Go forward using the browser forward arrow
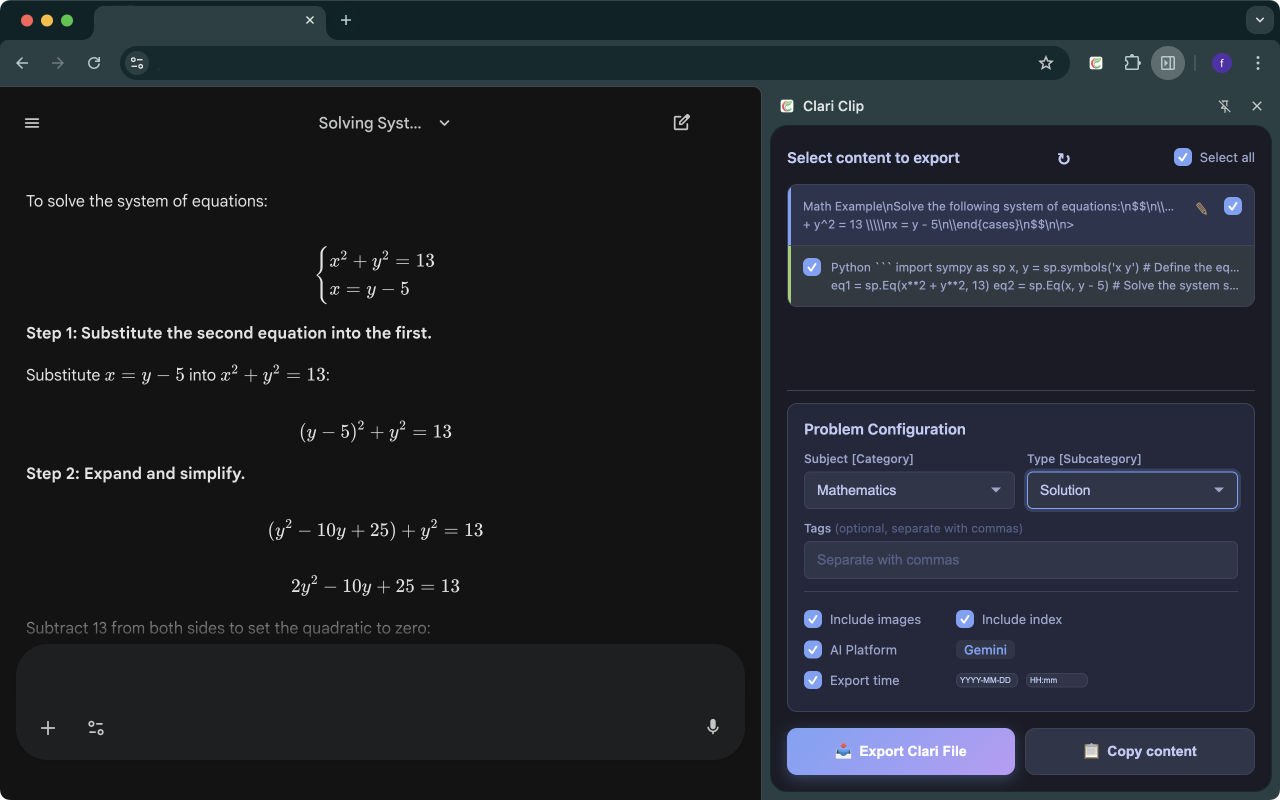 tap(58, 63)
